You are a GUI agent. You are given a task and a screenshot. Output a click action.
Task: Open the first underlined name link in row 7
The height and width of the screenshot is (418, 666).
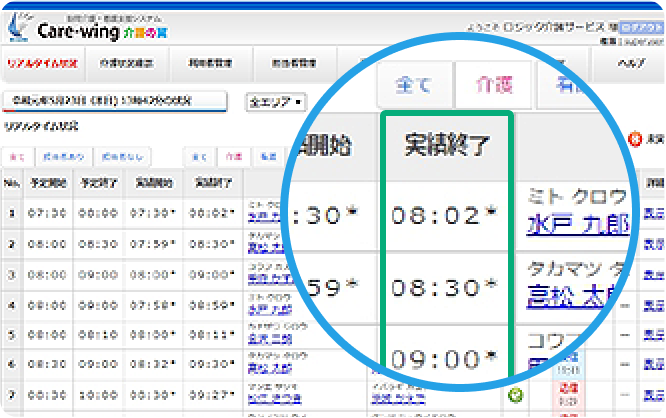point(275,398)
